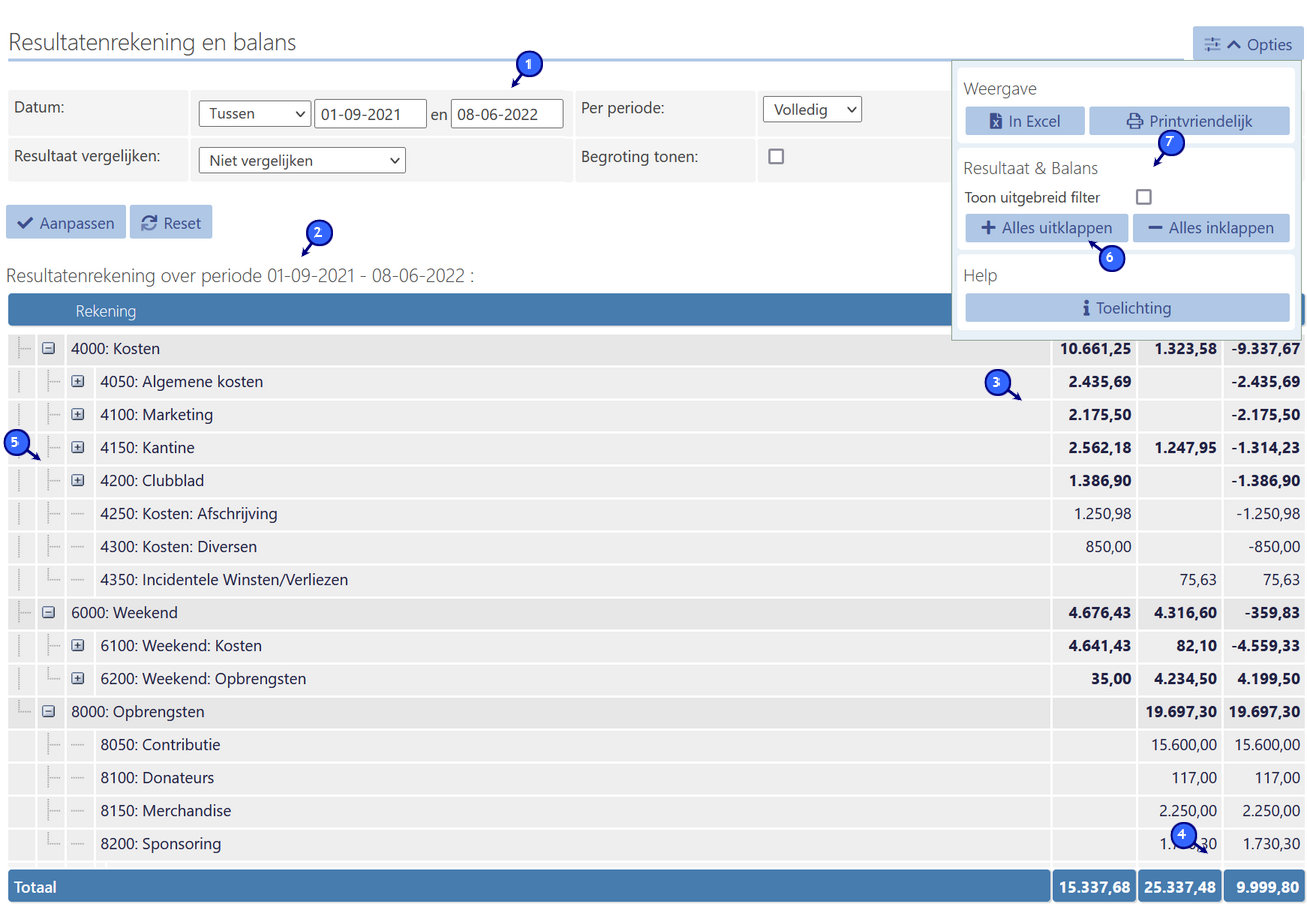Reset the filter form
The width and height of the screenshot is (1307, 904).
(171, 222)
